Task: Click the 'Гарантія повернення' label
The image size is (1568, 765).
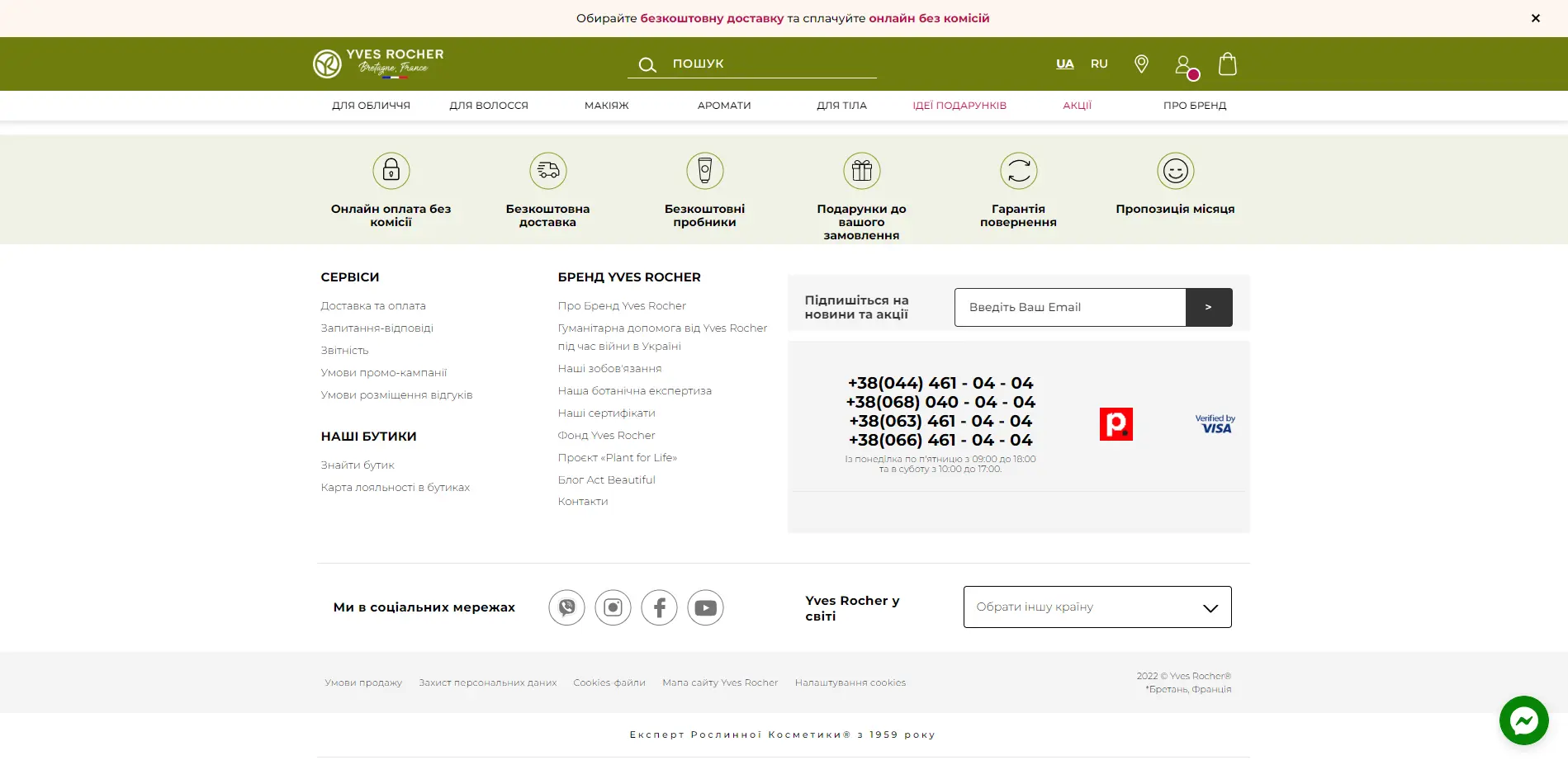Action: (x=1019, y=215)
